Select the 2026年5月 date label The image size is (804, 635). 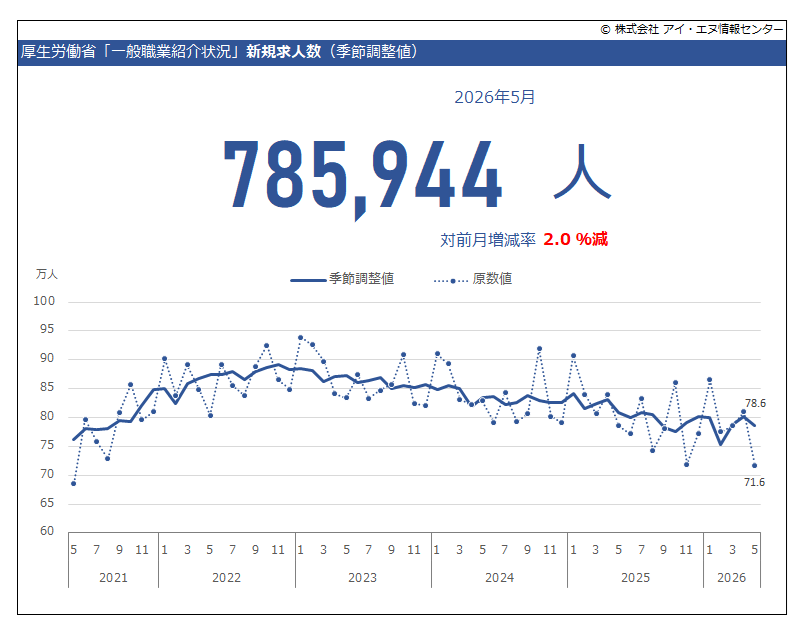(x=494, y=97)
